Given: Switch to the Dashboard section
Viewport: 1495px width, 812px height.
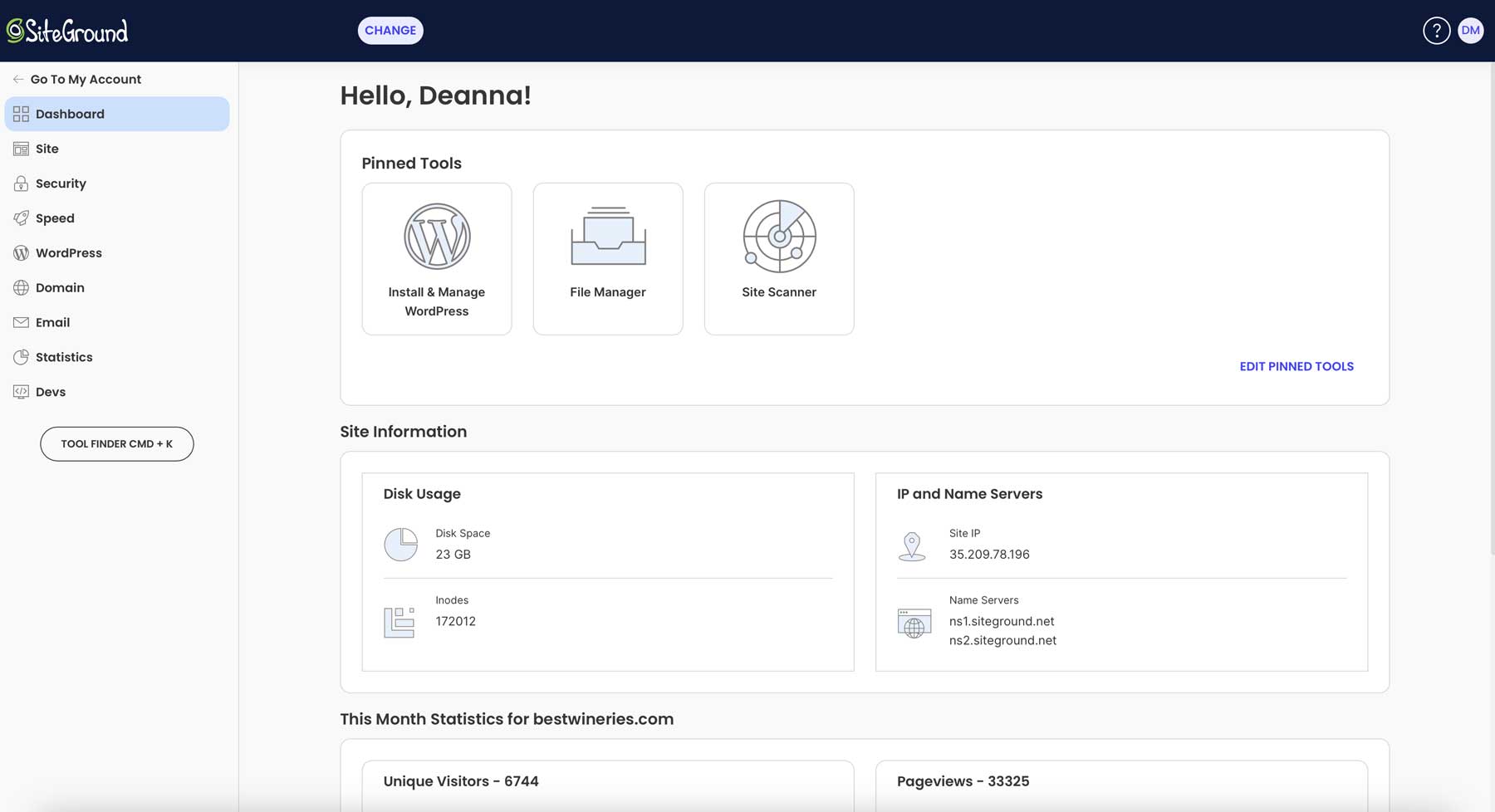Looking at the screenshot, I should 70,114.
